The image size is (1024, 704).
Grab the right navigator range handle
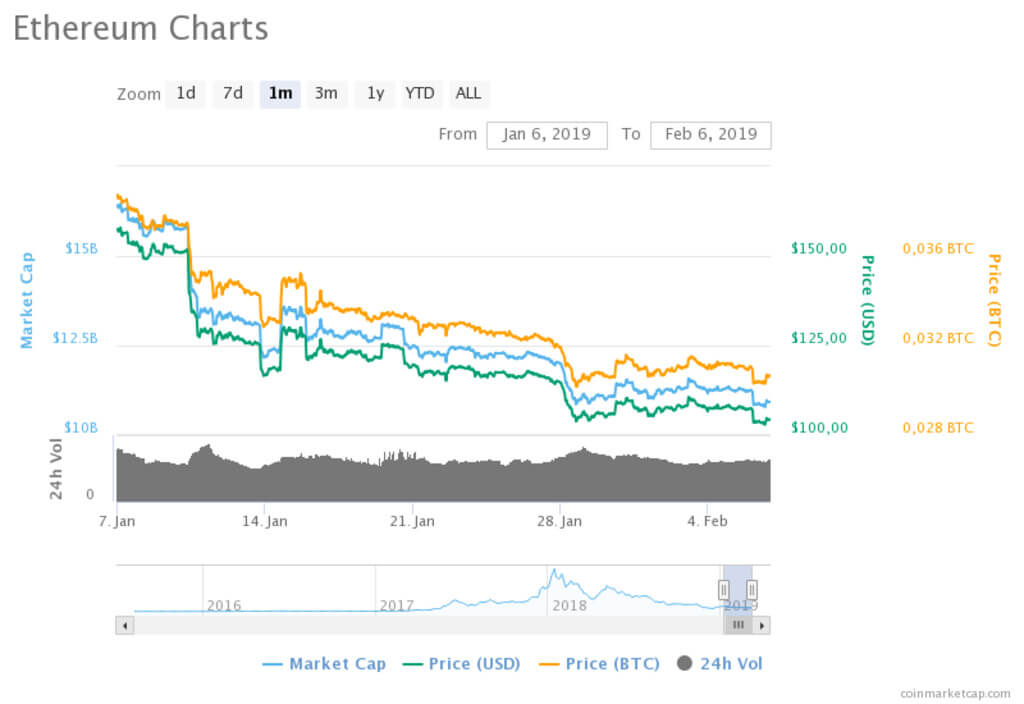pyautogui.click(x=752, y=590)
